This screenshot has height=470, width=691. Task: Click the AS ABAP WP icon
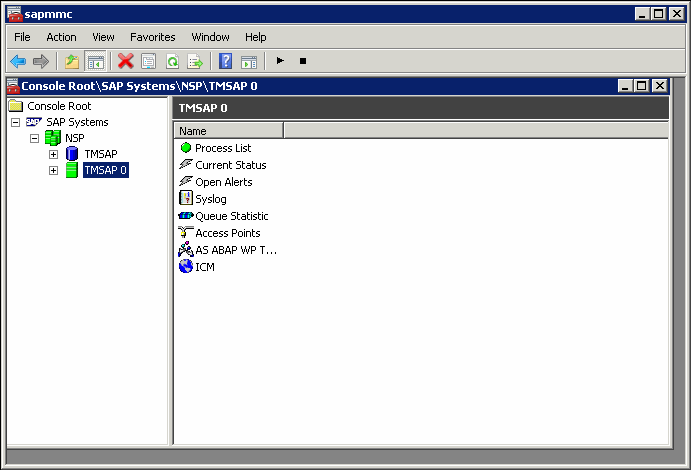(x=186, y=249)
